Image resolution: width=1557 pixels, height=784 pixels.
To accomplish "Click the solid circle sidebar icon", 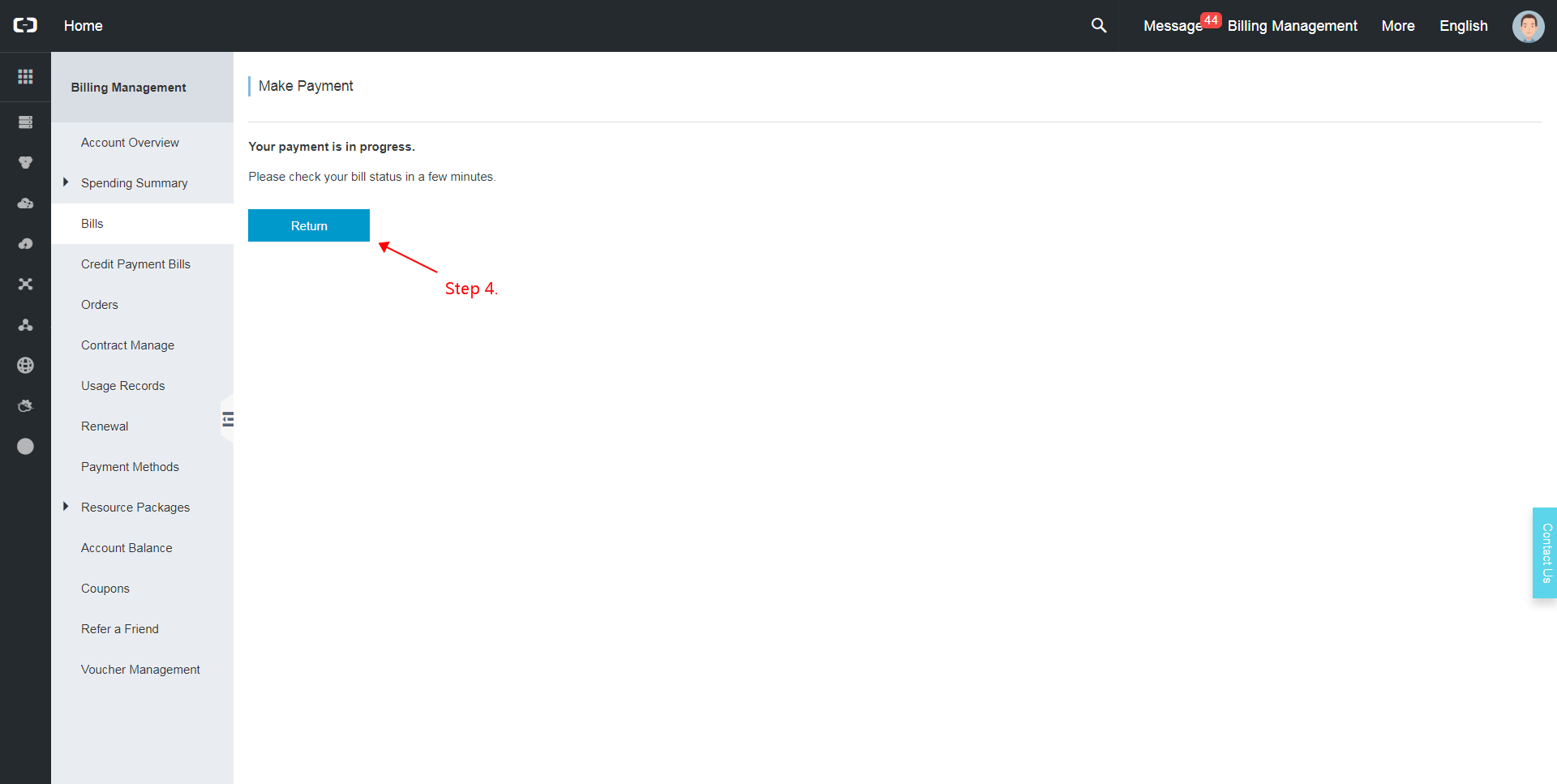I will (25, 447).
